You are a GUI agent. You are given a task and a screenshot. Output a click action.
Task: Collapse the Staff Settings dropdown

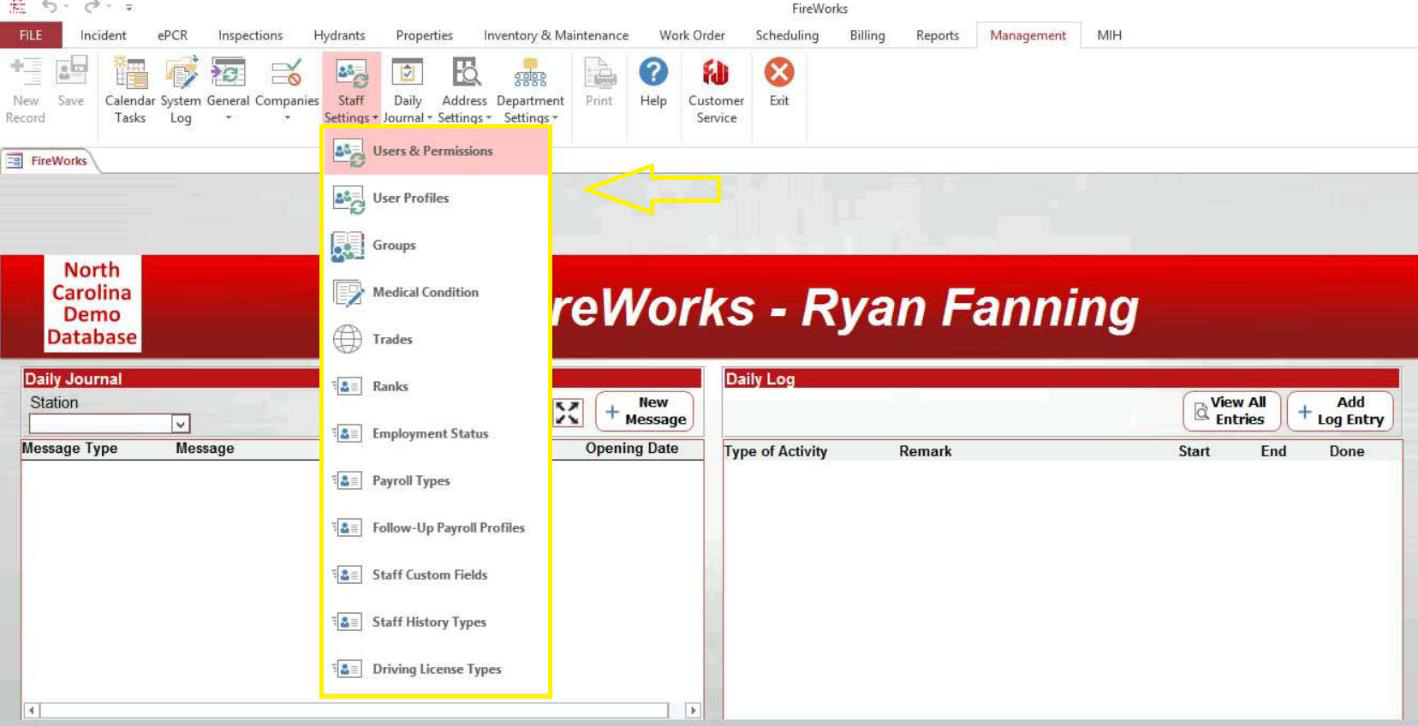351,92
